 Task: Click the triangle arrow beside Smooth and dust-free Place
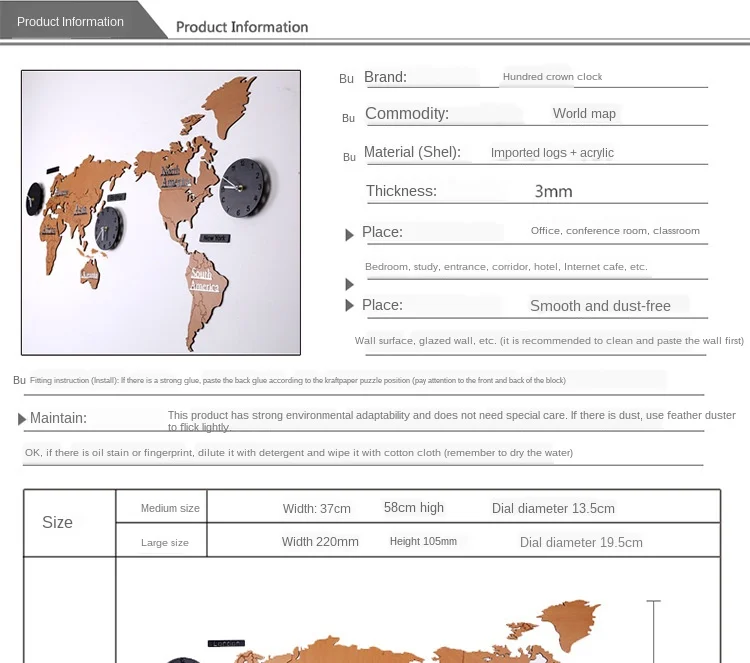pos(350,305)
